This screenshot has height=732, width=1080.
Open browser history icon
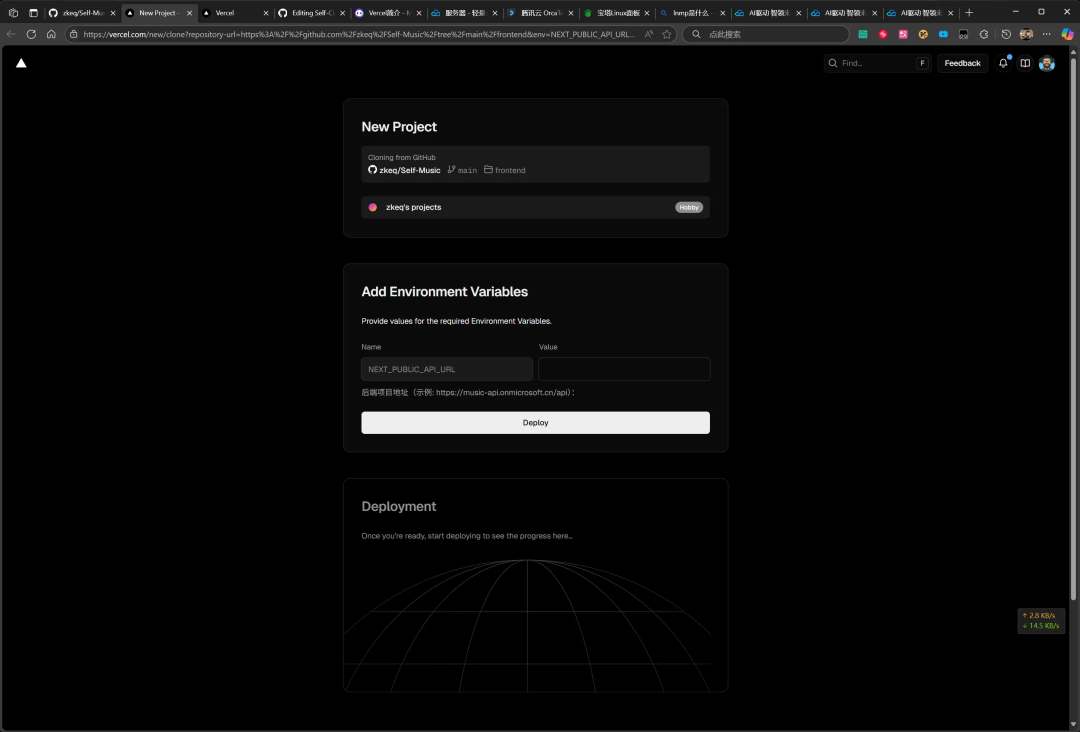point(1006,34)
